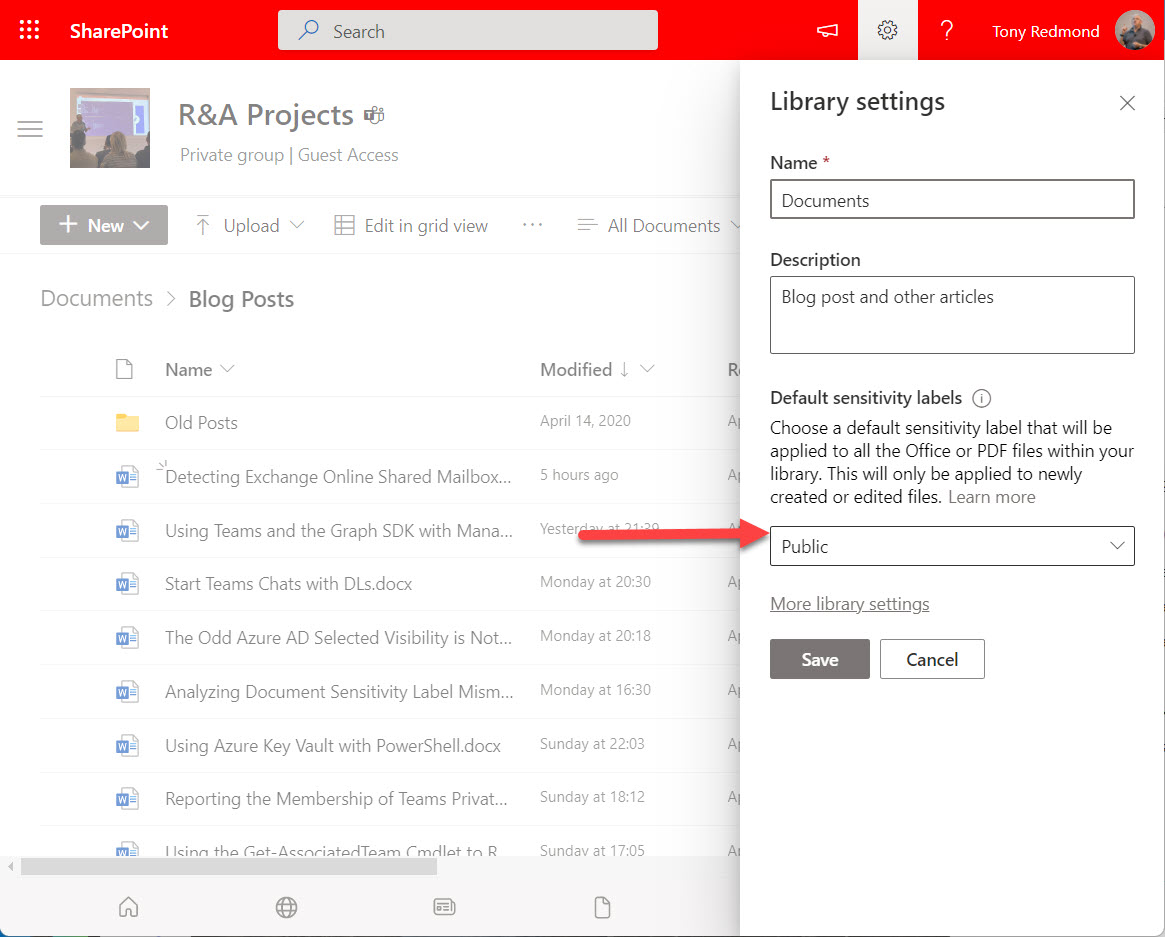Open the more commands ellipsis
This screenshot has height=937, width=1165.
(x=532, y=224)
